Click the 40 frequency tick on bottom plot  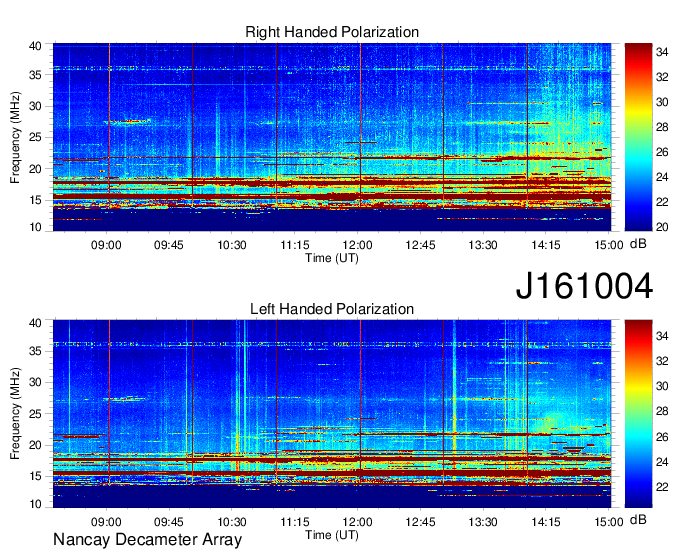click(36, 323)
